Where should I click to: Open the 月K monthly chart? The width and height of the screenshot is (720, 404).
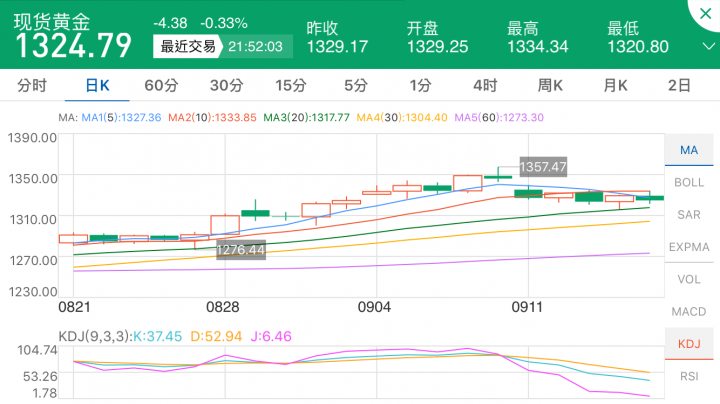coord(614,86)
